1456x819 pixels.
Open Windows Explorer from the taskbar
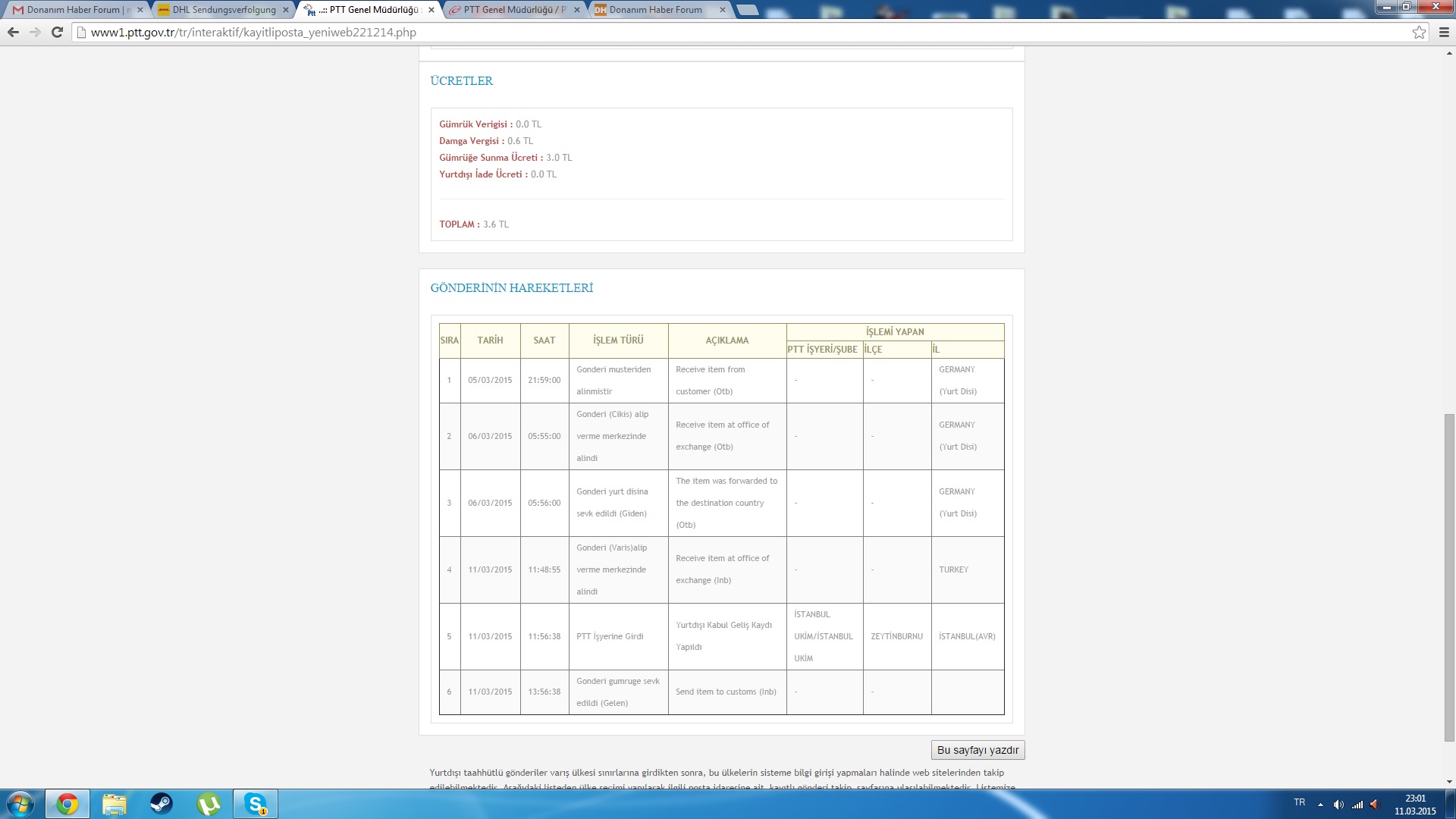(x=115, y=804)
